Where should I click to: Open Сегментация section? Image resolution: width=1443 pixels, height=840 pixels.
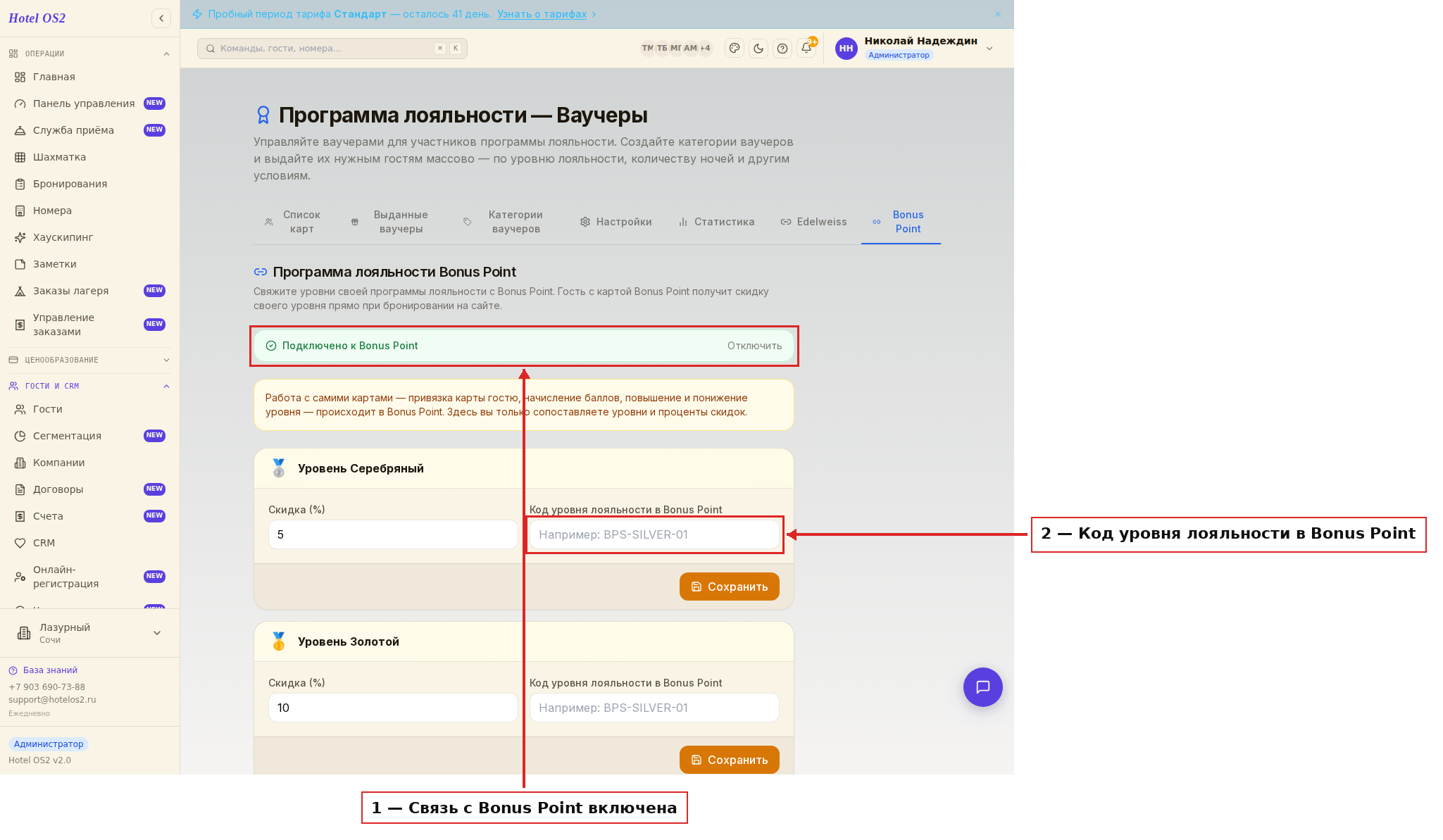click(x=89, y=436)
